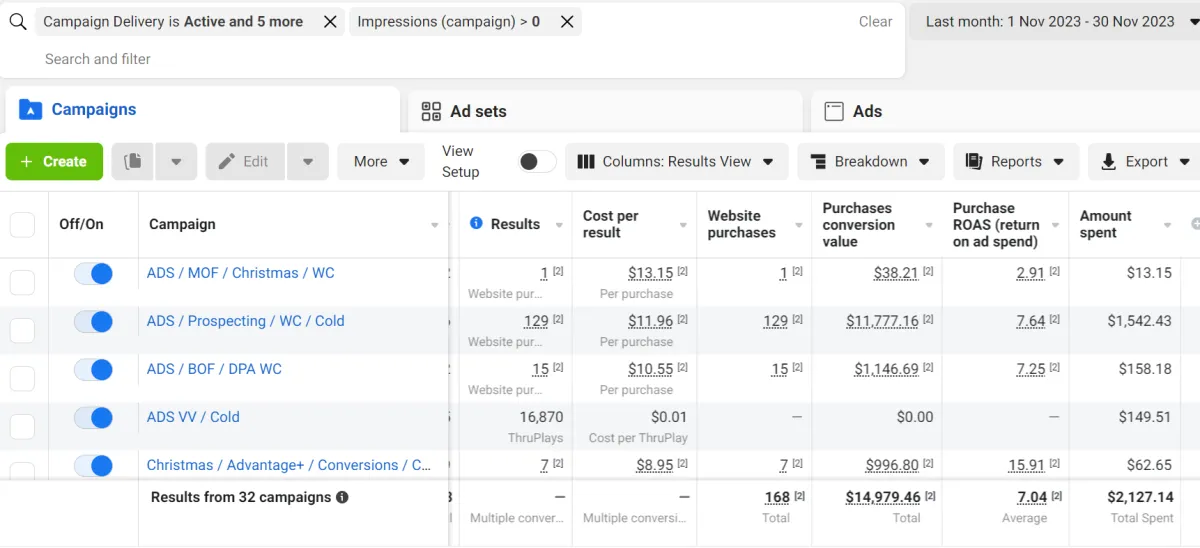
Task: Click info icon beside Results from 32 campaigns
Action: point(343,497)
